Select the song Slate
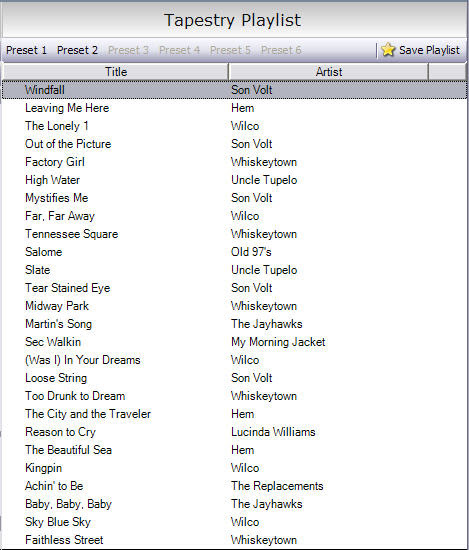 tap(38, 270)
